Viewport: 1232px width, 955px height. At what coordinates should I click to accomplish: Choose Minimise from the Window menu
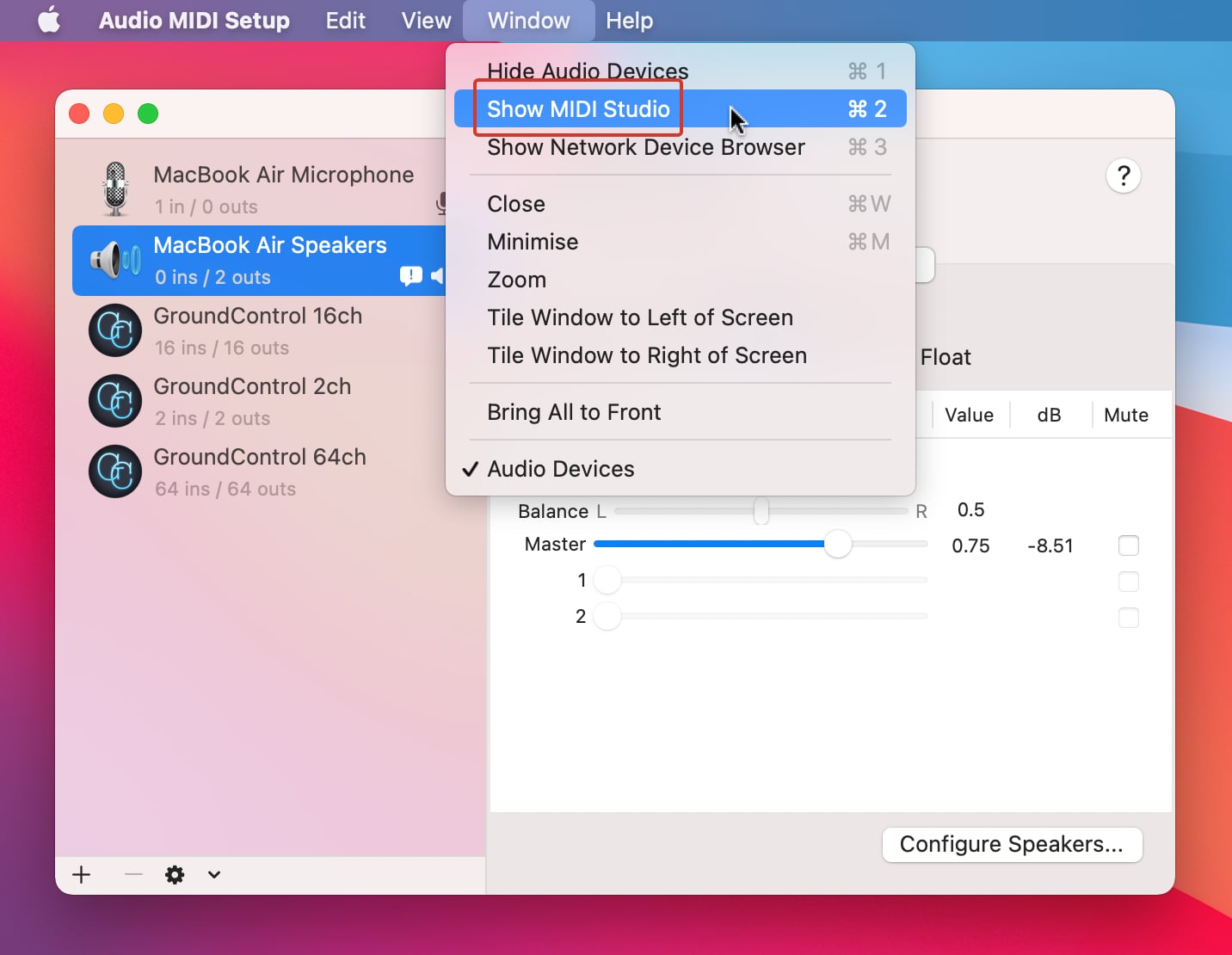[x=681, y=242]
